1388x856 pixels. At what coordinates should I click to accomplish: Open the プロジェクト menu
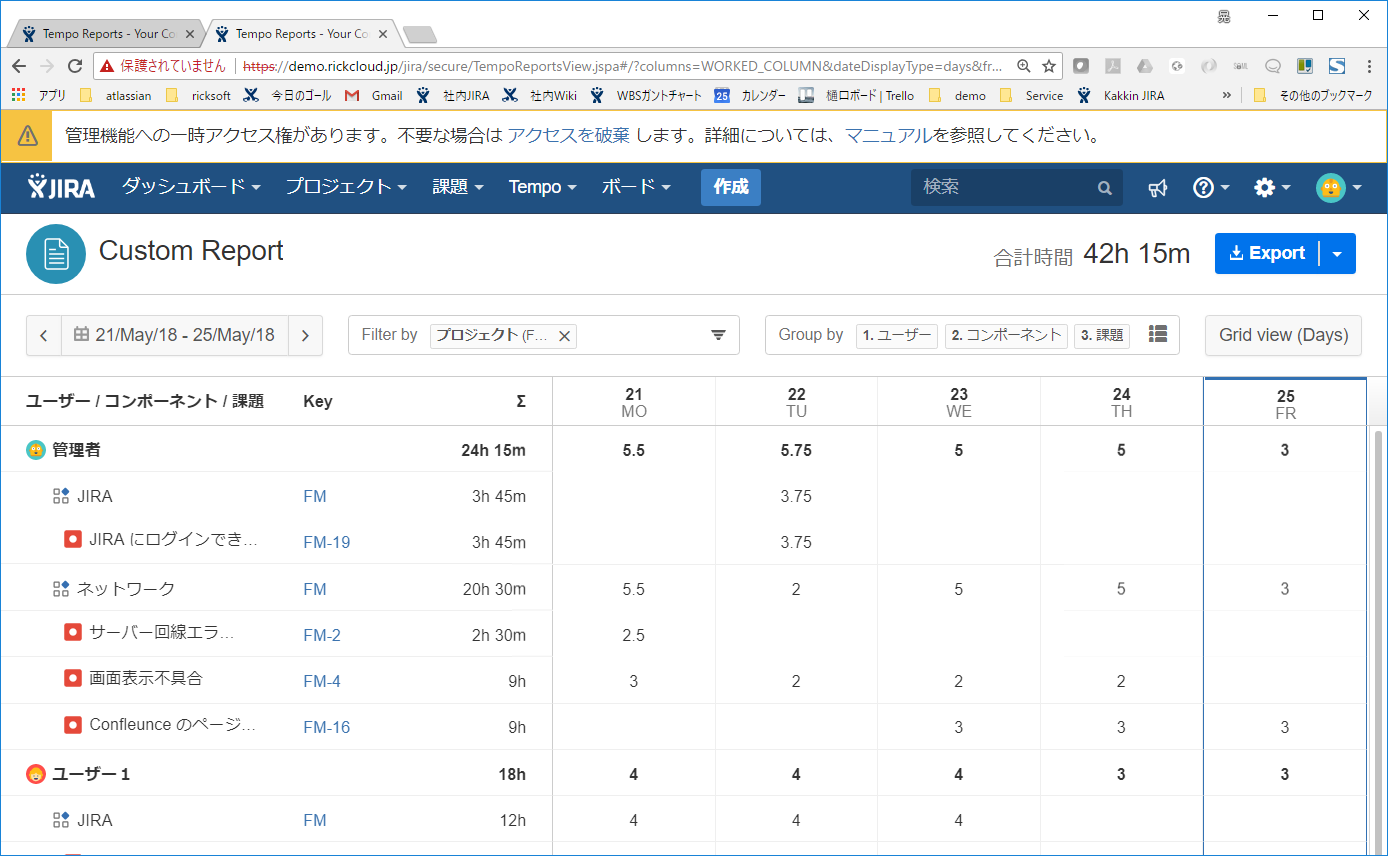pyautogui.click(x=346, y=187)
